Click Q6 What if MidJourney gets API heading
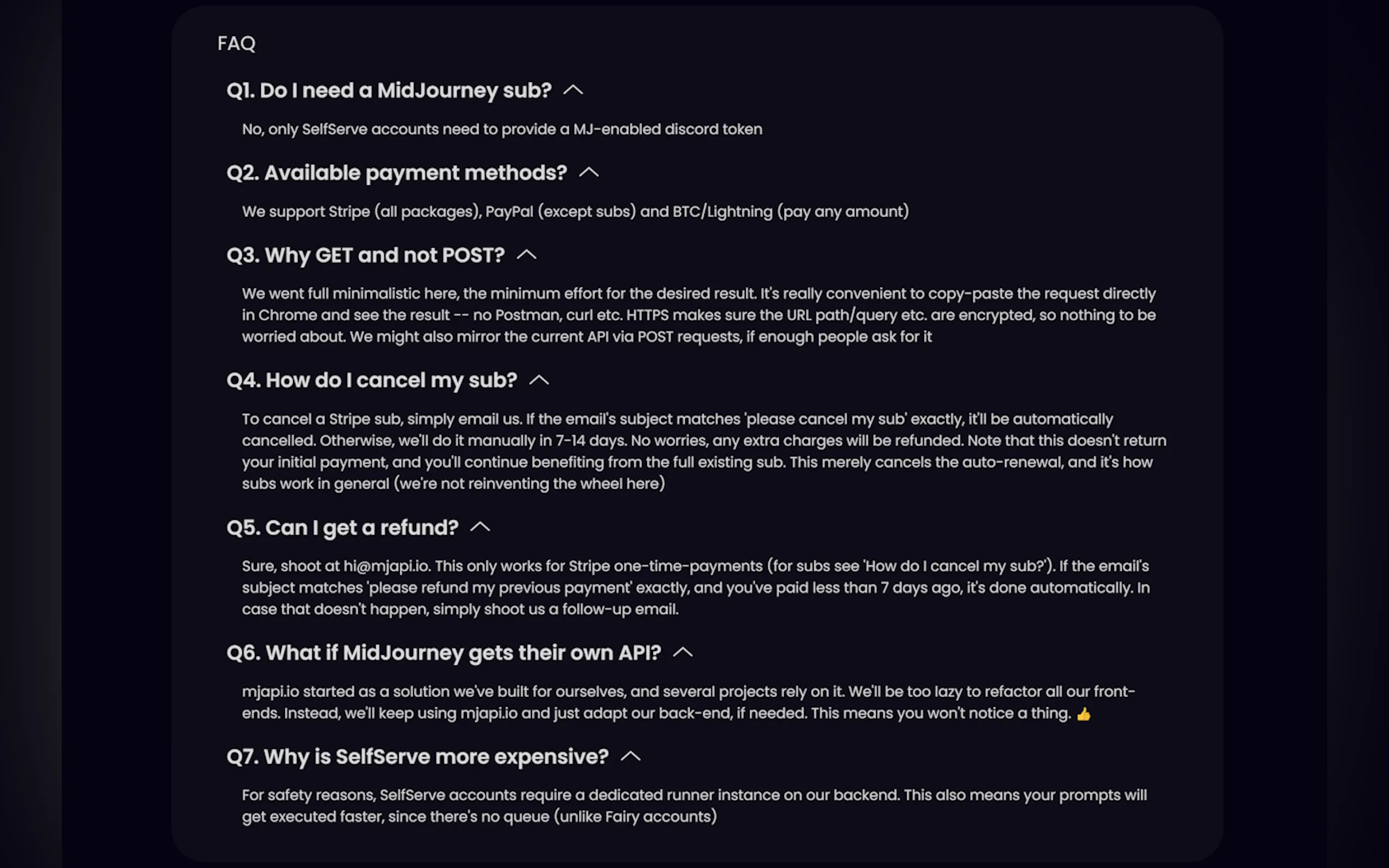Screen dimensions: 1389x868 444,653
